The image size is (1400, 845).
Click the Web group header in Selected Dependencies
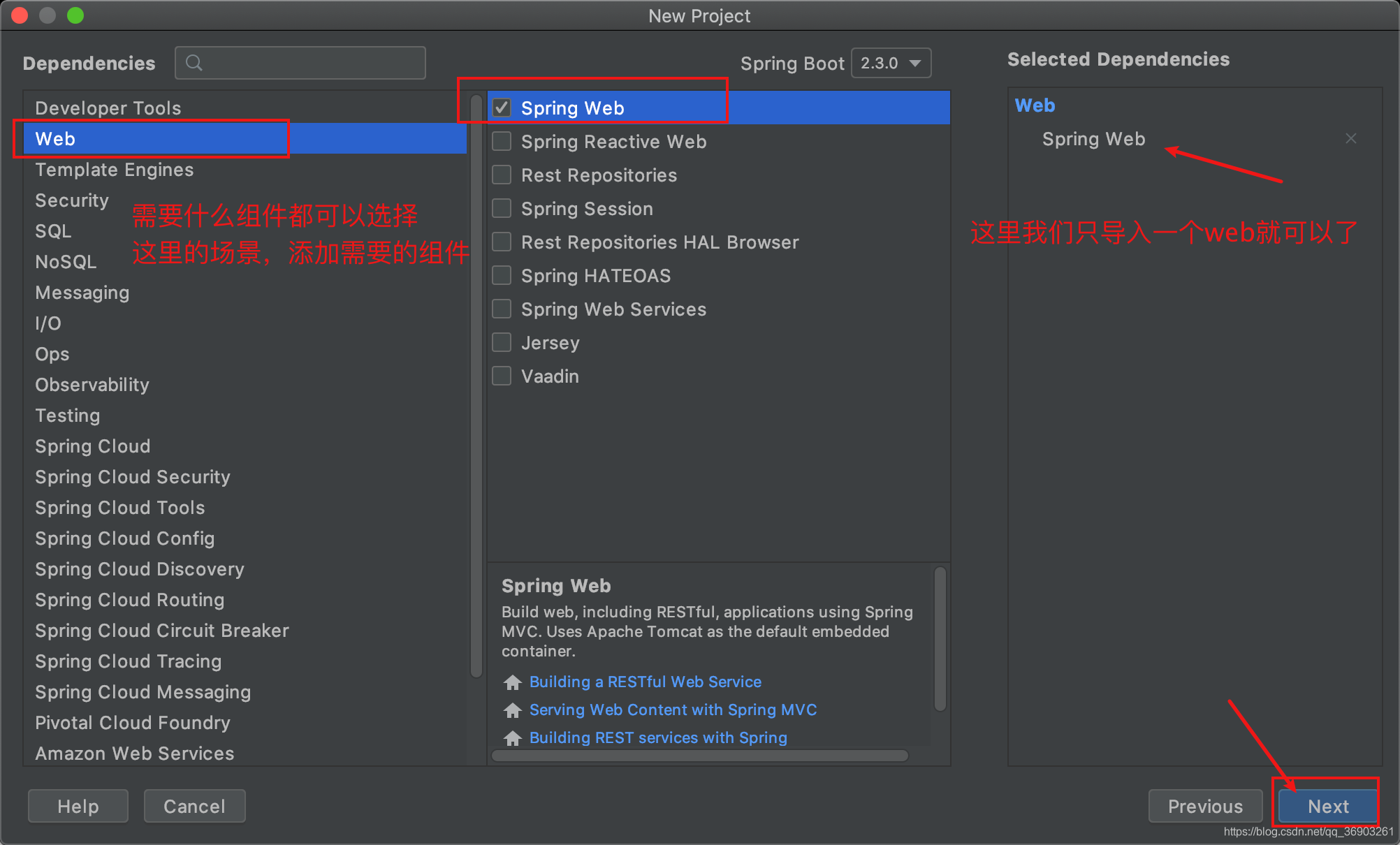[1035, 105]
